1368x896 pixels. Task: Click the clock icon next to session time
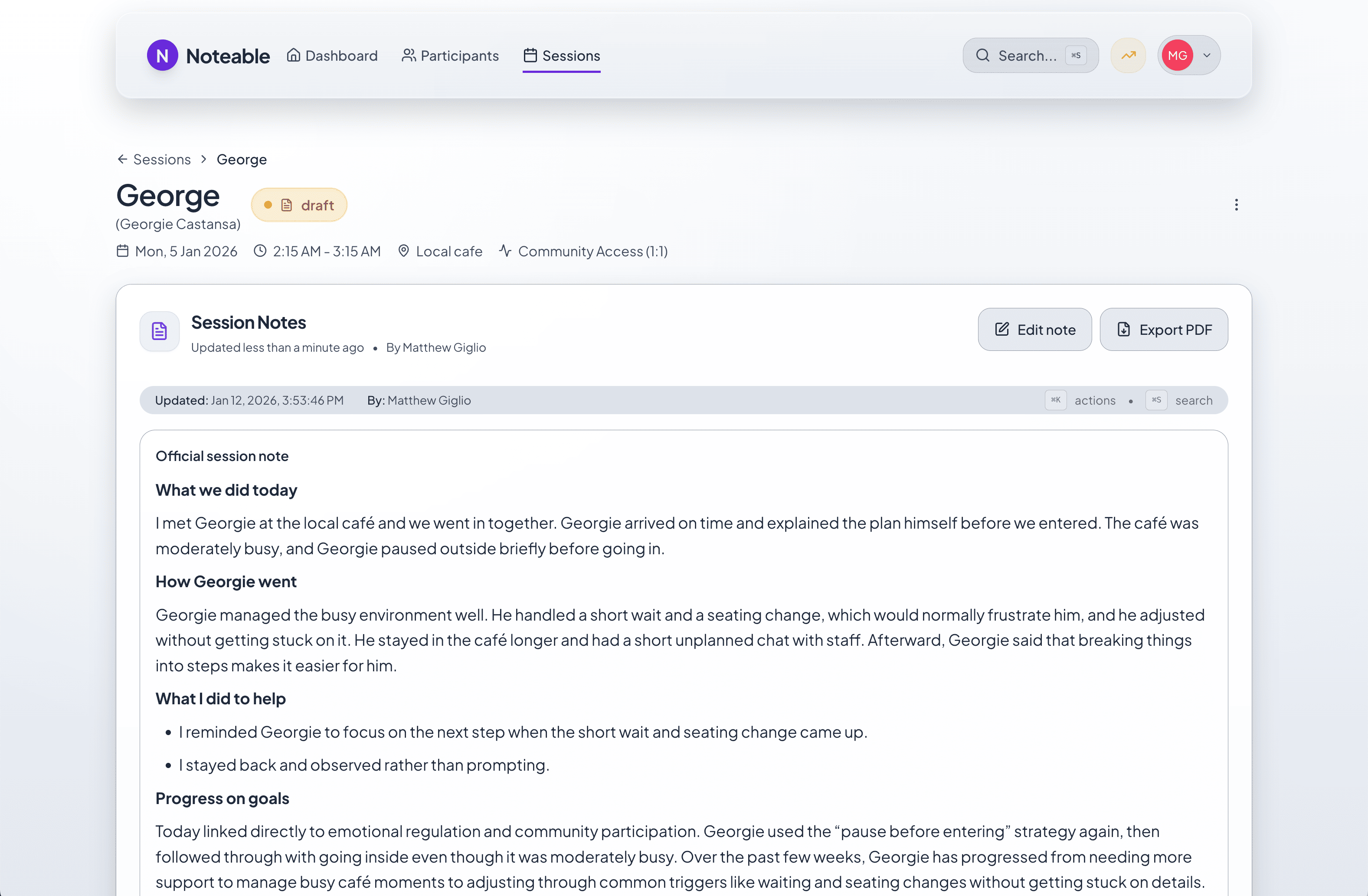[260, 251]
